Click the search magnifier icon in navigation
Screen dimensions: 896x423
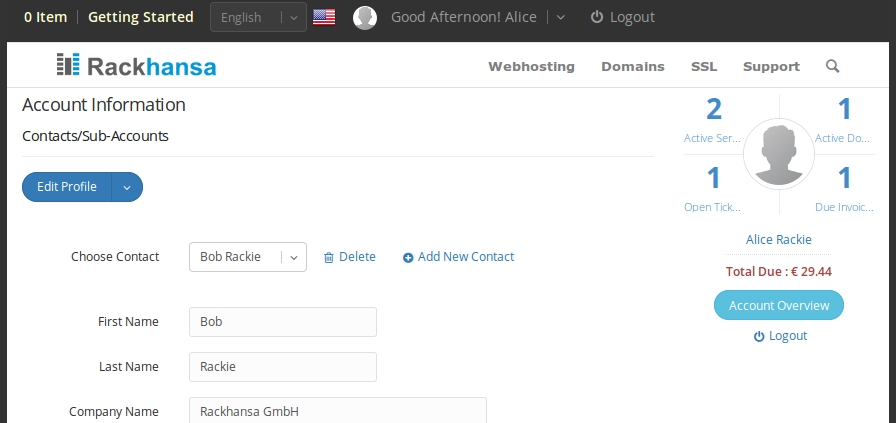click(x=833, y=66)
